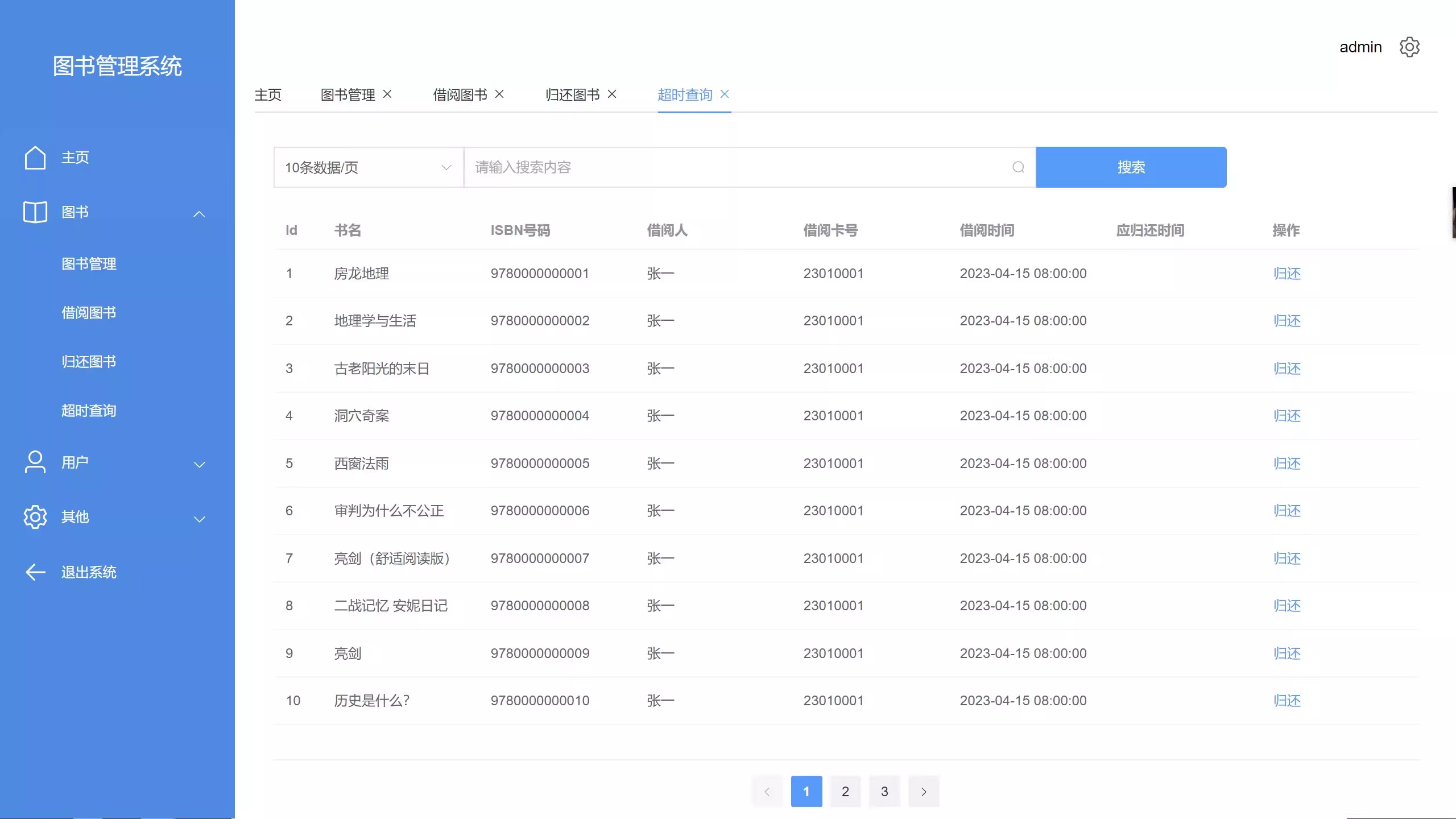The image size is (1456, 819).
Task: Click 归还 for 亮剑（舒适阅读版）
Action: pos(1287,559)
